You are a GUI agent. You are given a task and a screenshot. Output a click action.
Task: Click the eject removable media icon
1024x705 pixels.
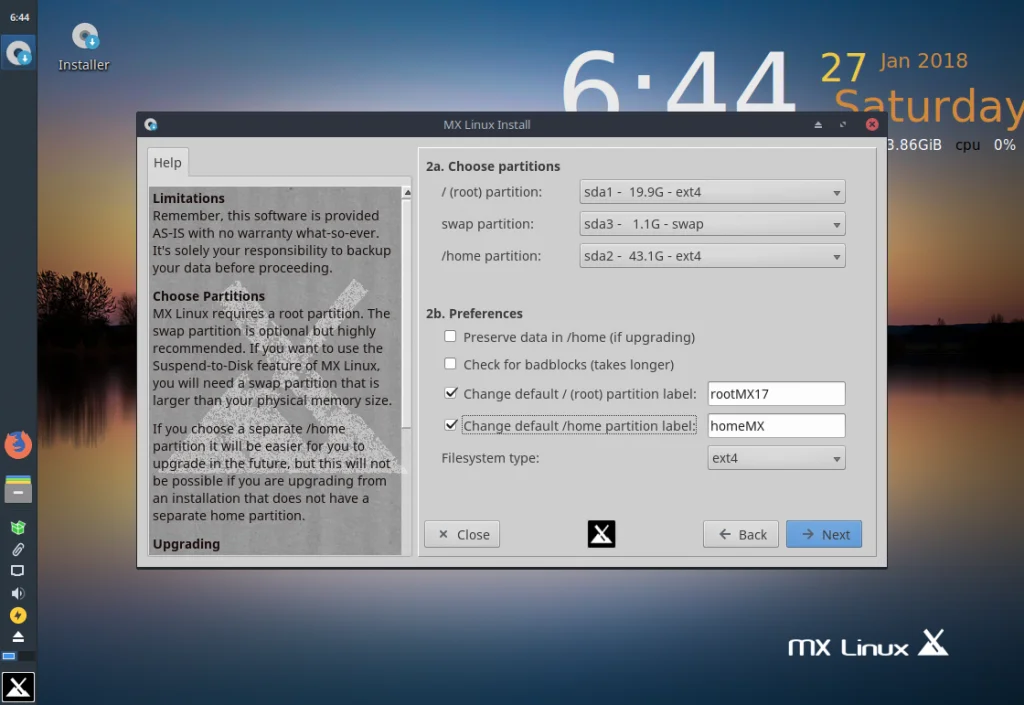[18, 636]
